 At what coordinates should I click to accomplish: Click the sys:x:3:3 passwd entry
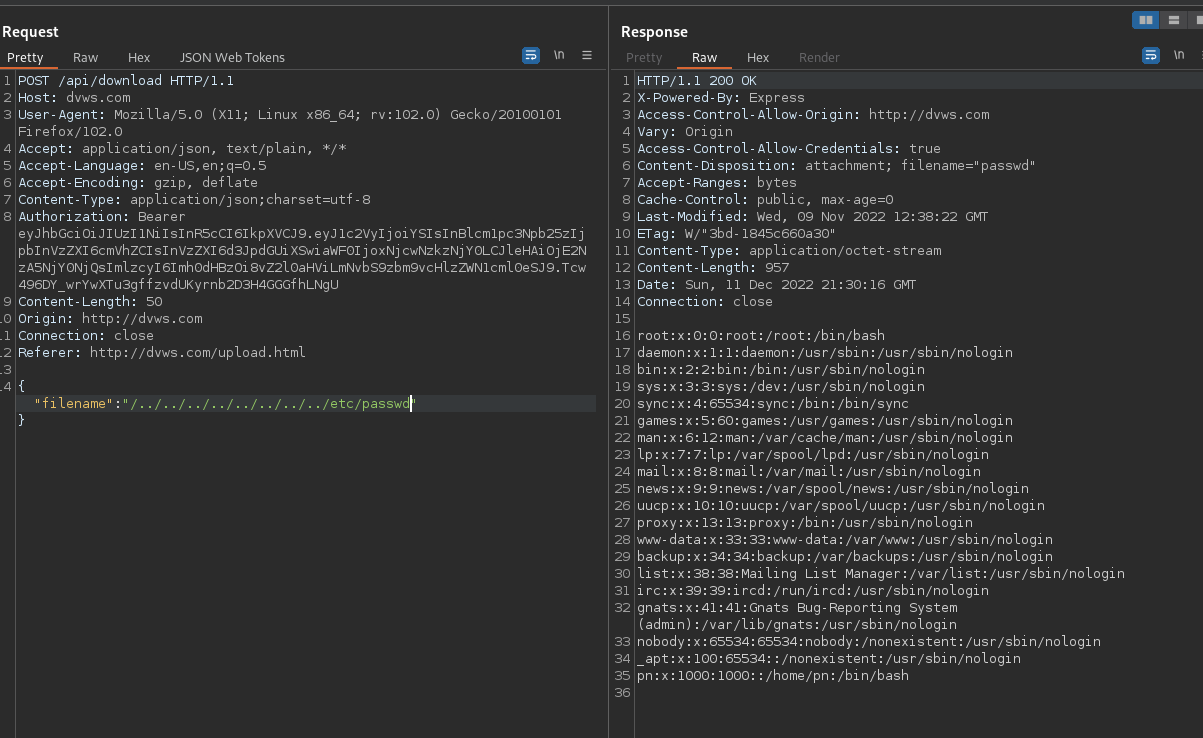(781, 387)
